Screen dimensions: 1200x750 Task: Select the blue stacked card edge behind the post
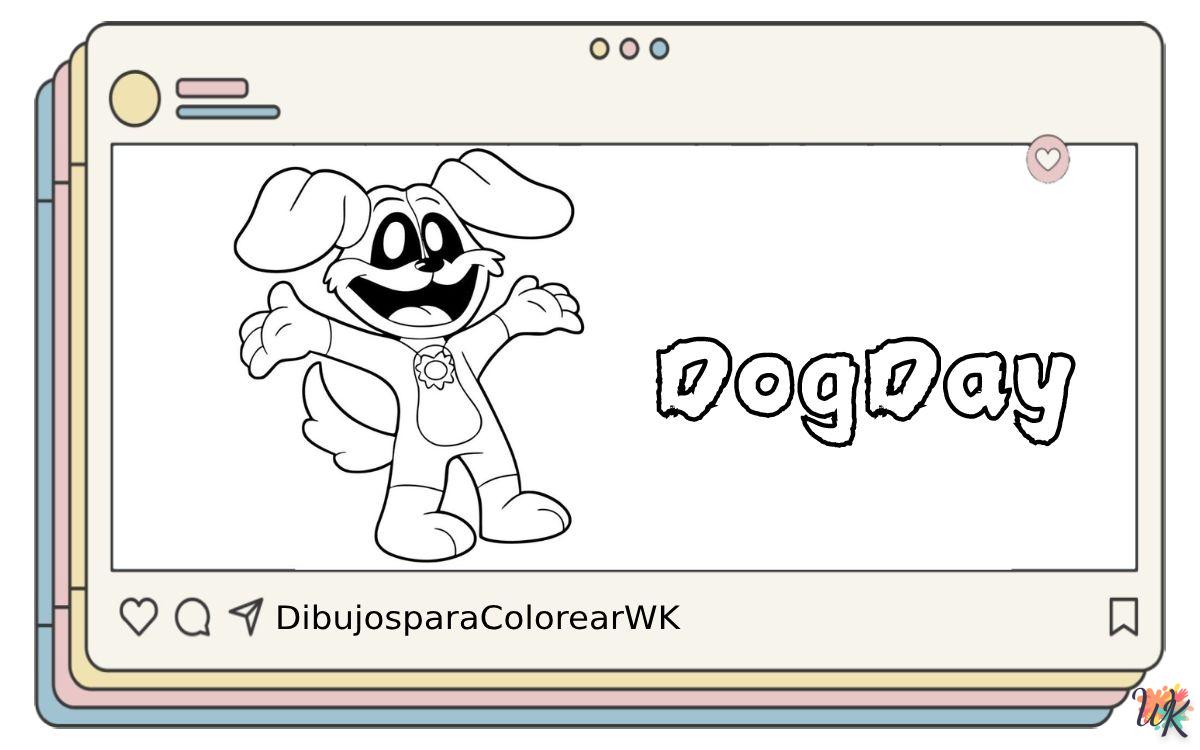pyautogui.click(x=45, y=400)
